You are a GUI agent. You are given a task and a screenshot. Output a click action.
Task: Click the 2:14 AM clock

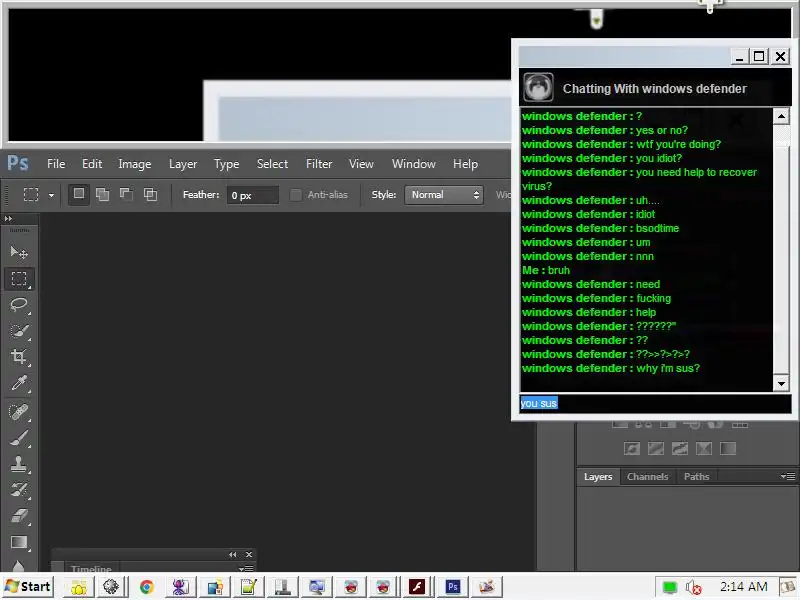tap(743, 587)
